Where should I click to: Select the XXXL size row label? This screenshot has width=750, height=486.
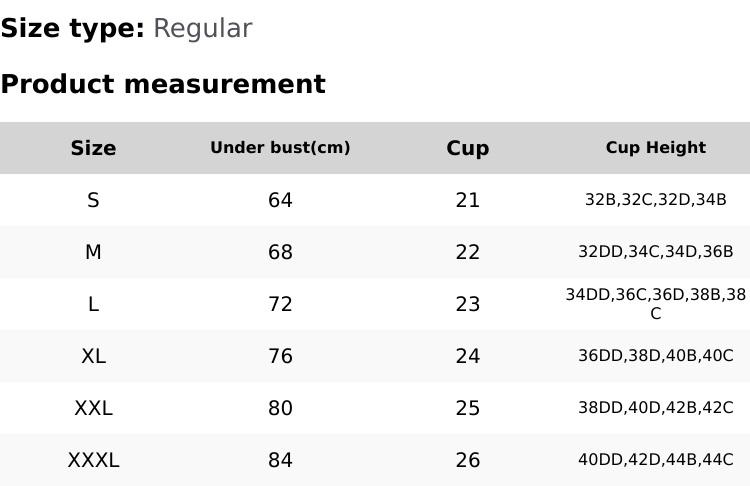coord(93,460)
